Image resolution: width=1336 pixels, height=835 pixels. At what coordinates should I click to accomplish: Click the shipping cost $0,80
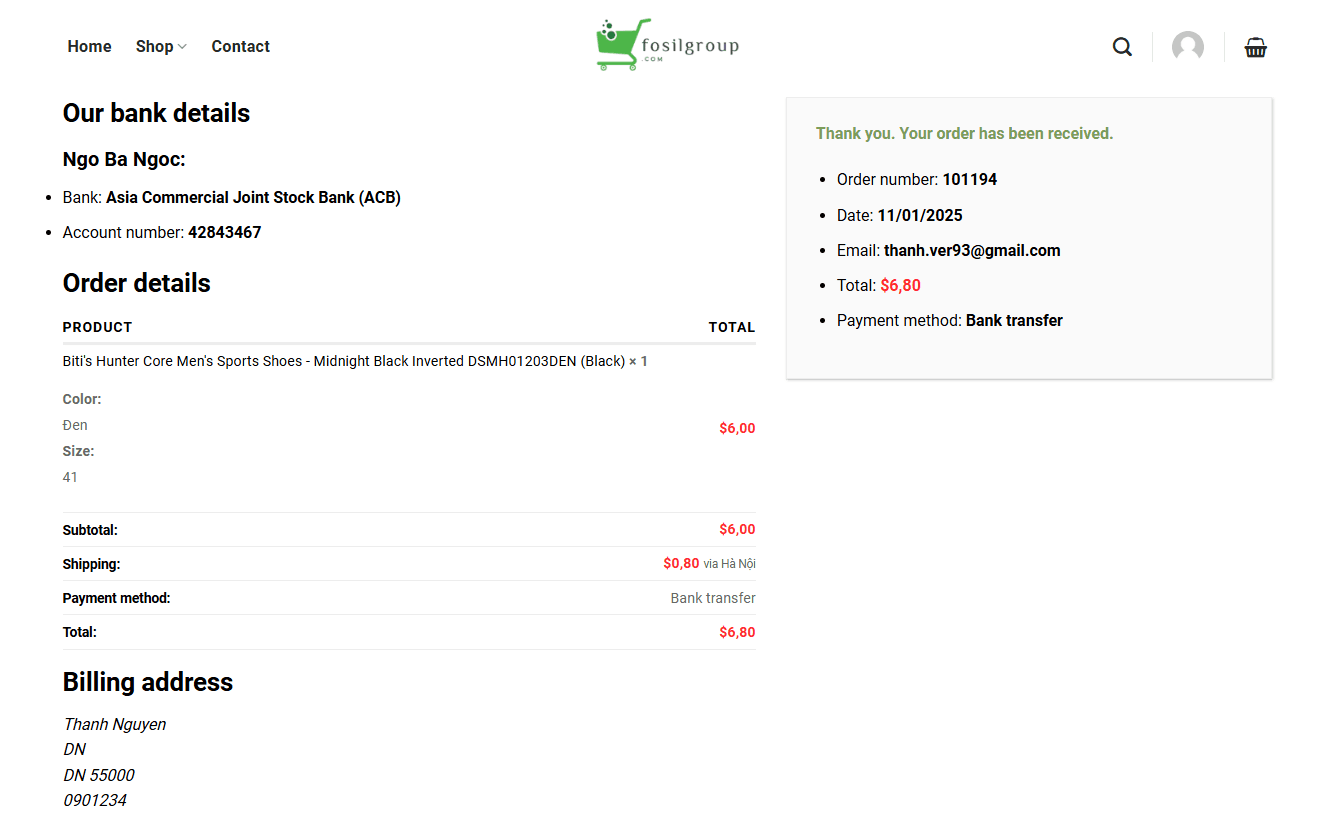click(681, 564)
